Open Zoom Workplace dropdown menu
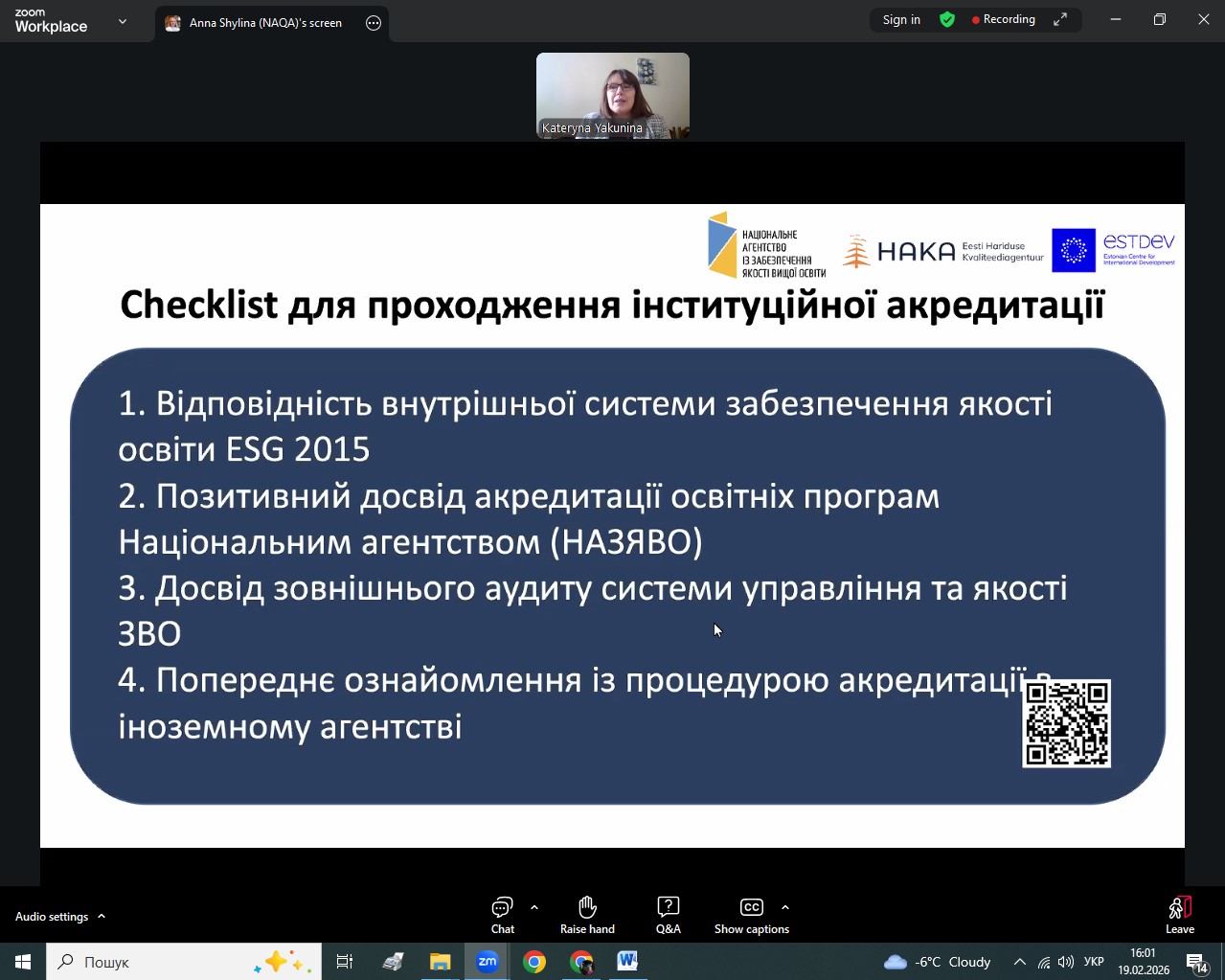The height and width of the screenshot is (980, 1225). point(123,21)
